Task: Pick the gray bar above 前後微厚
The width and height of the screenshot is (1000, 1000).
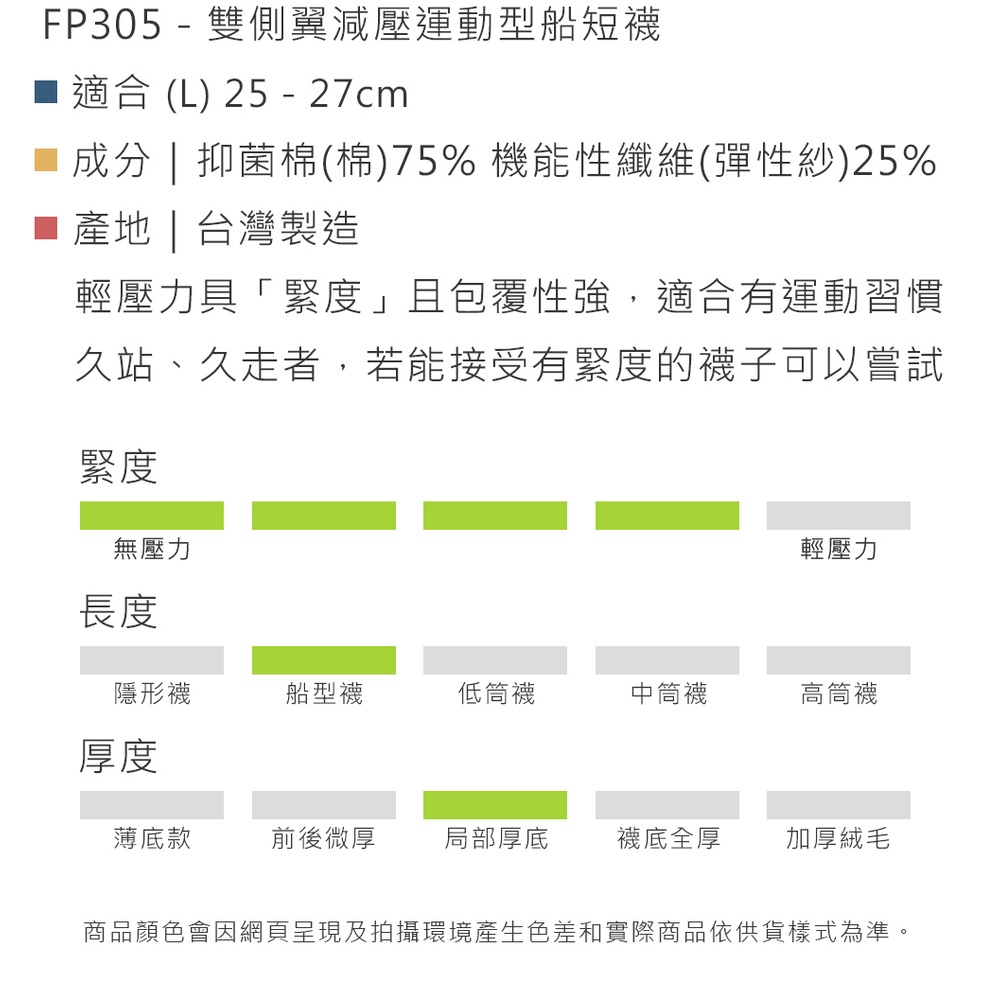Action: 324,805
